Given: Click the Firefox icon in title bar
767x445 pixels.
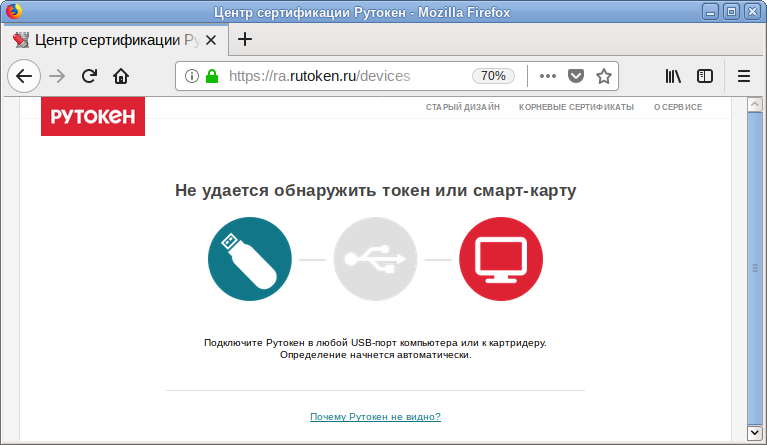Looking at the screenshot, I should (x=14, y=11).
